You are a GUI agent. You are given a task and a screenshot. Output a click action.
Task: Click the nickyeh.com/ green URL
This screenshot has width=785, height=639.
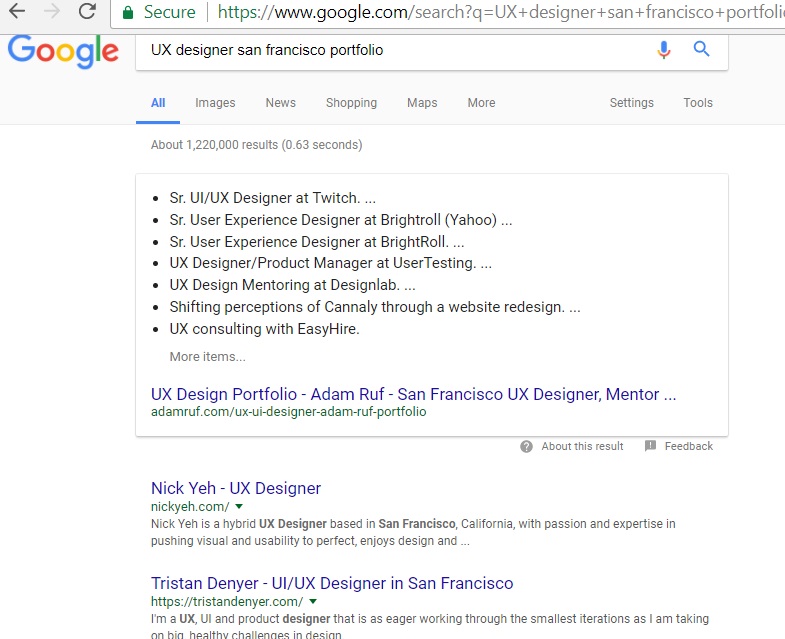click(190, 506)
